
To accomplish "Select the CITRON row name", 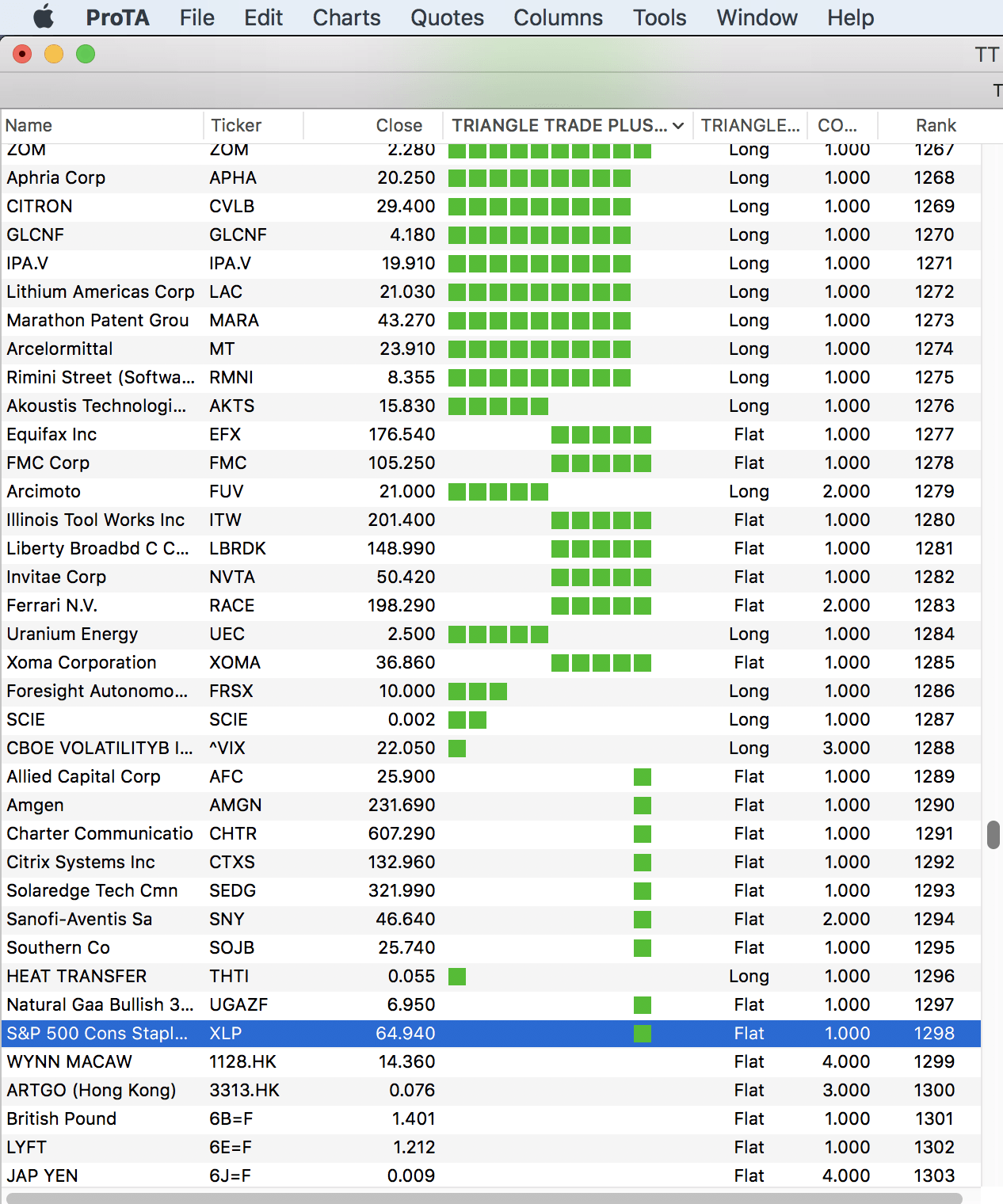I will tap(40, 206).
